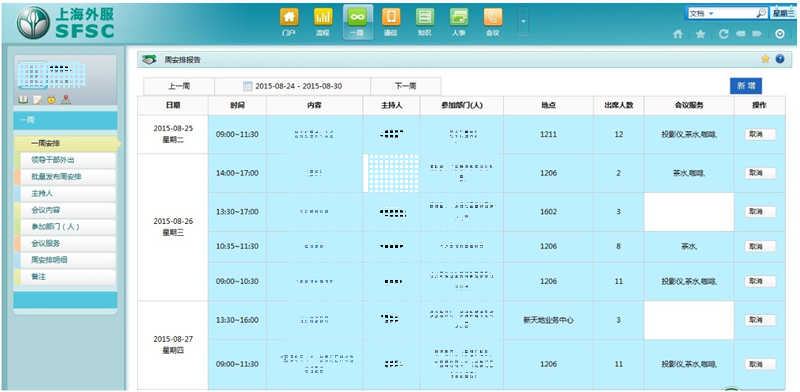The image size is (800, 392).
Task: Click the 出席人数 column header
Action: coord(618,105)
